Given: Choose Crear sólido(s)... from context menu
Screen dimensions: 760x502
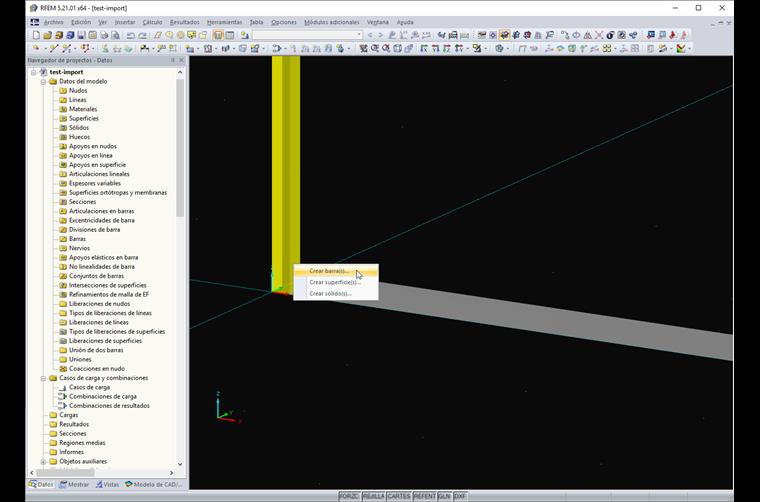Looking at the screenshot, I should (336, 293).
